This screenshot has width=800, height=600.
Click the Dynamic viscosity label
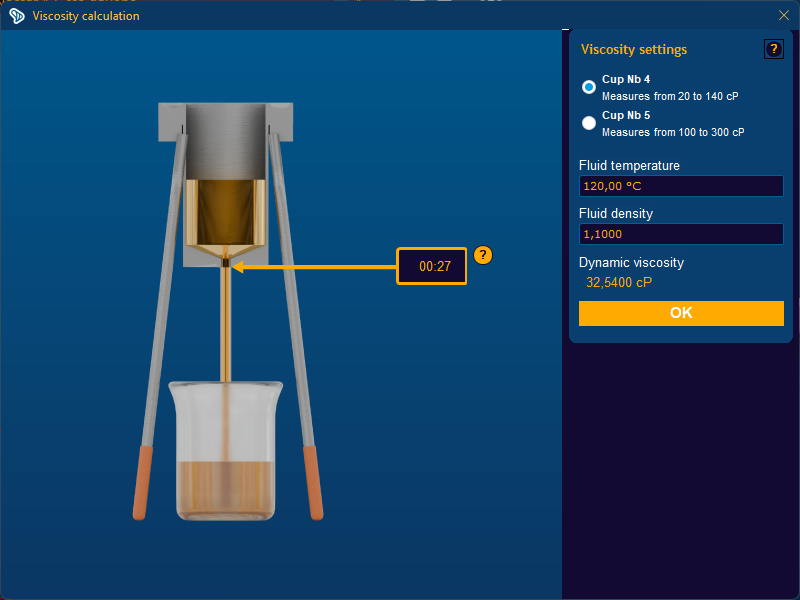631,262
